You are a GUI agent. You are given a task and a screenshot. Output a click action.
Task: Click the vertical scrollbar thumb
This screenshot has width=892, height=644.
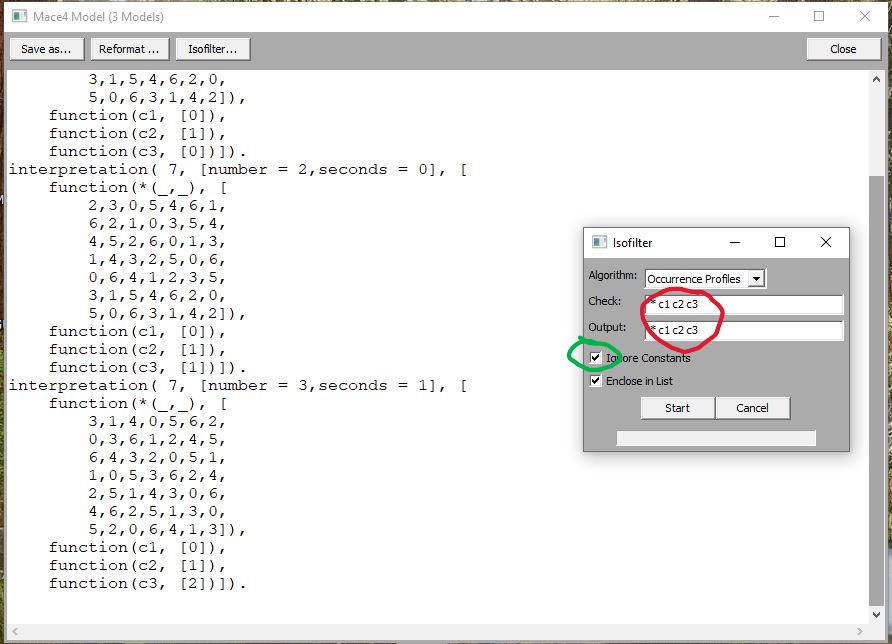point(876,391)
